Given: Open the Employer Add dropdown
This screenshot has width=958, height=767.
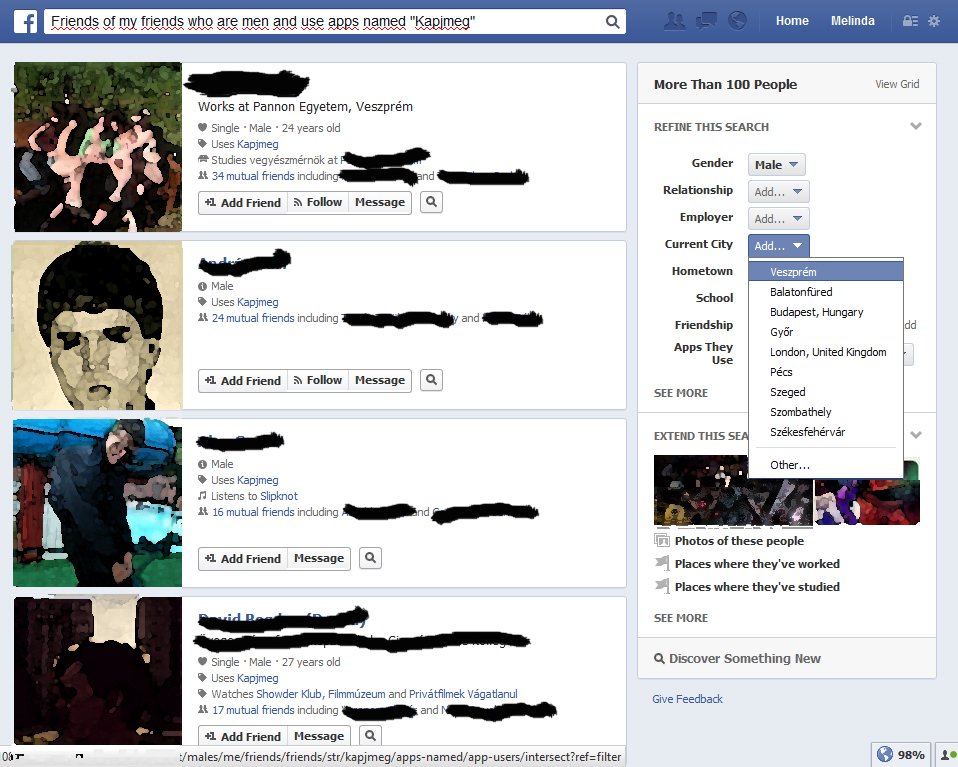Looking at the screenshot, I should point(778,219).
